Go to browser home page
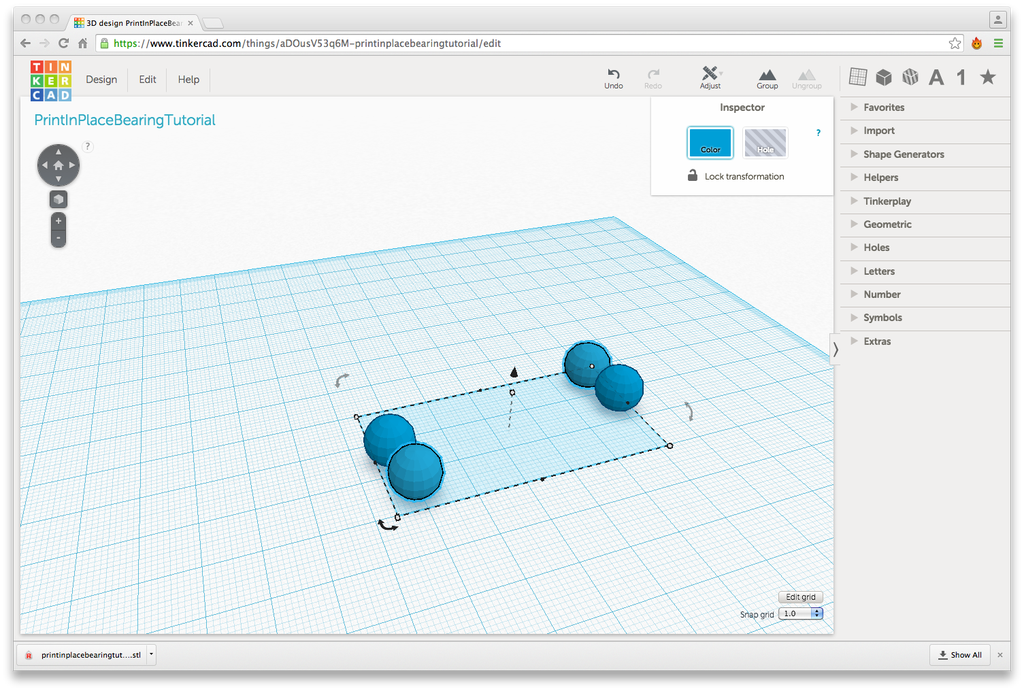1024x691 pixels. (82, 43)
